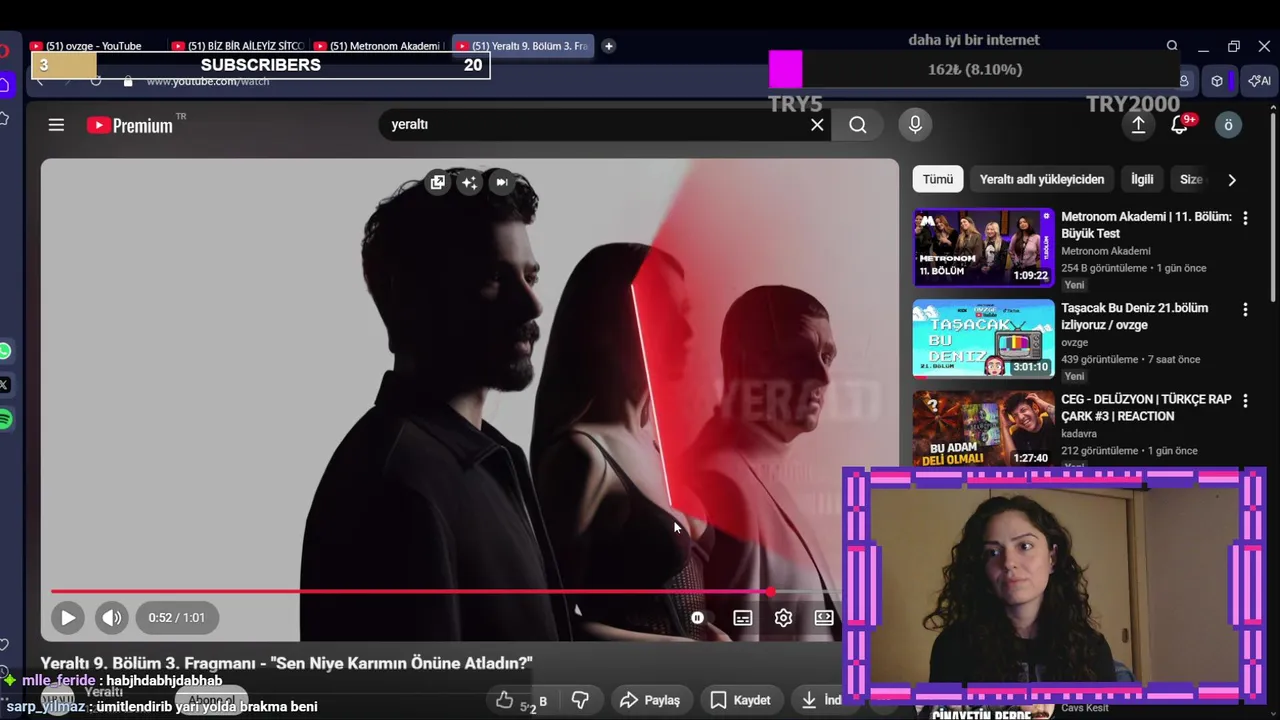This screenshot has height=720, width=1280.
Task: Select the partially visible Size chip
Action: click(1191, 179)
